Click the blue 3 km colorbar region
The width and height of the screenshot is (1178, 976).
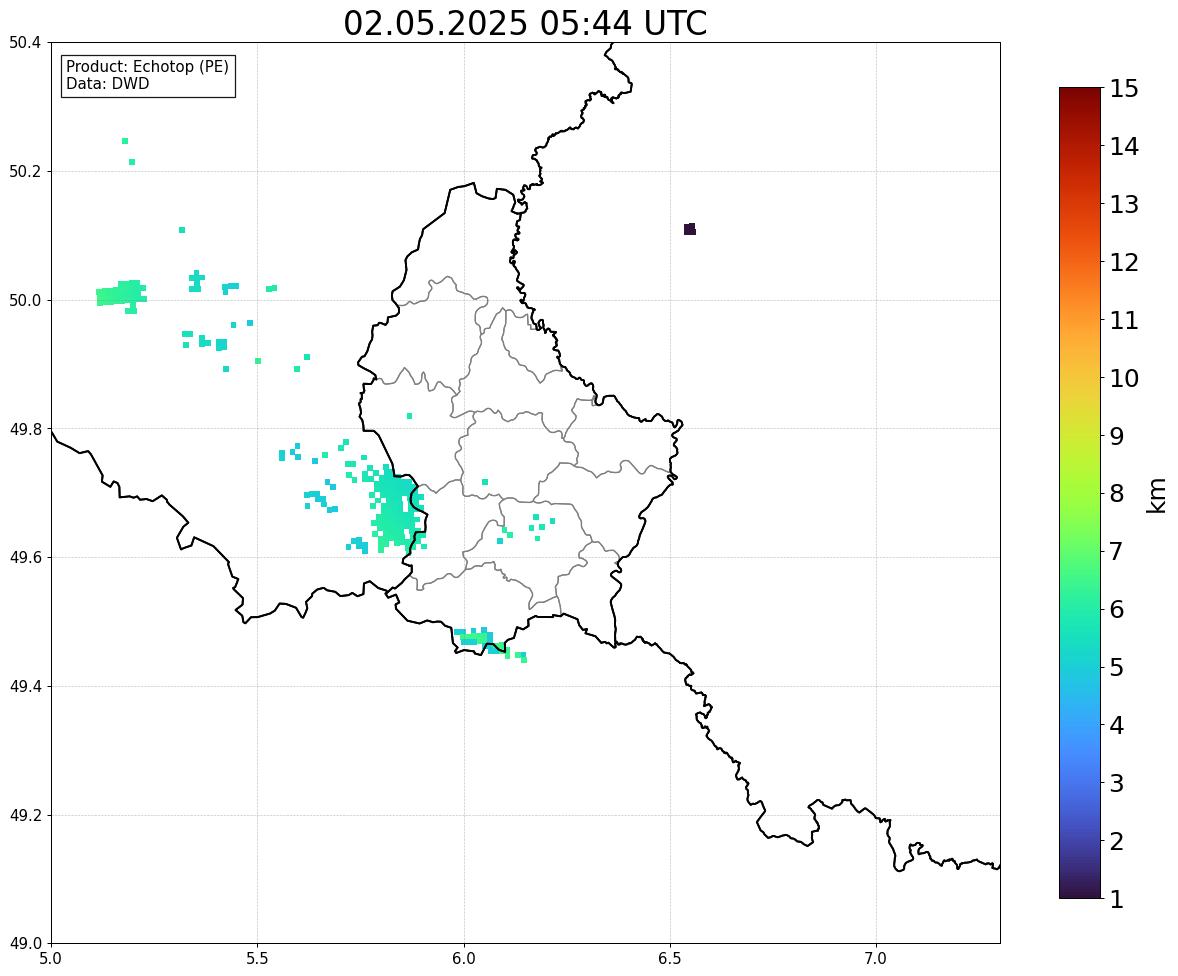[x=1080, y=783]
